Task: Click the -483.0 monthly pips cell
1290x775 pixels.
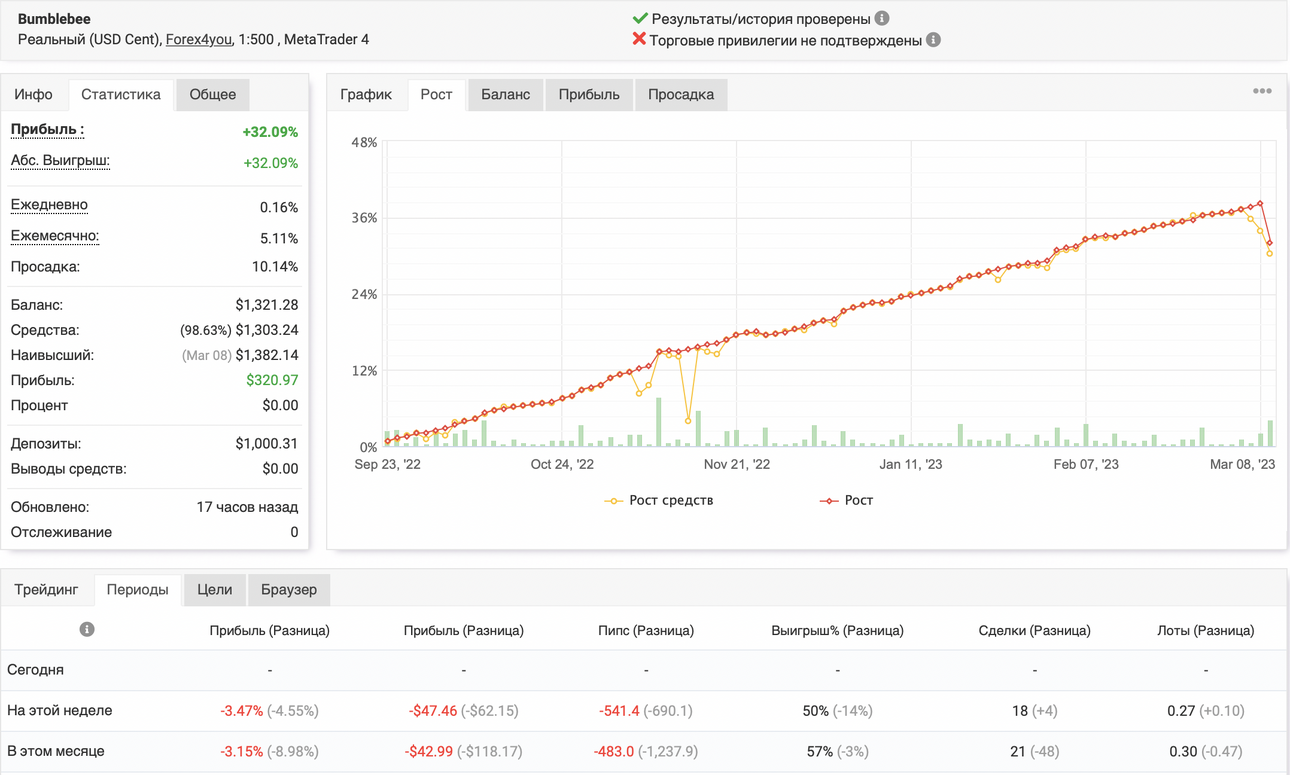Action: (614, 751)
